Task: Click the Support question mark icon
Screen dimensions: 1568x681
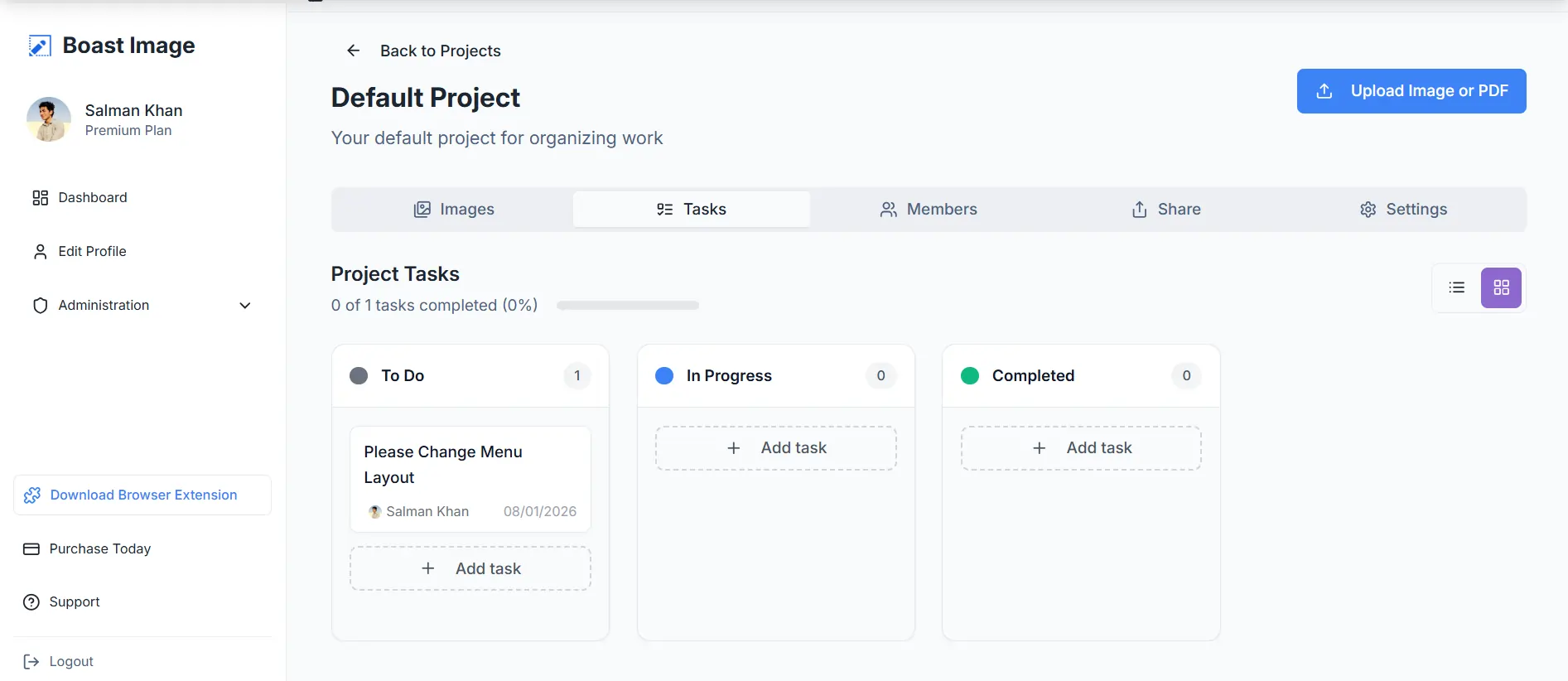Action: (31, 602)
